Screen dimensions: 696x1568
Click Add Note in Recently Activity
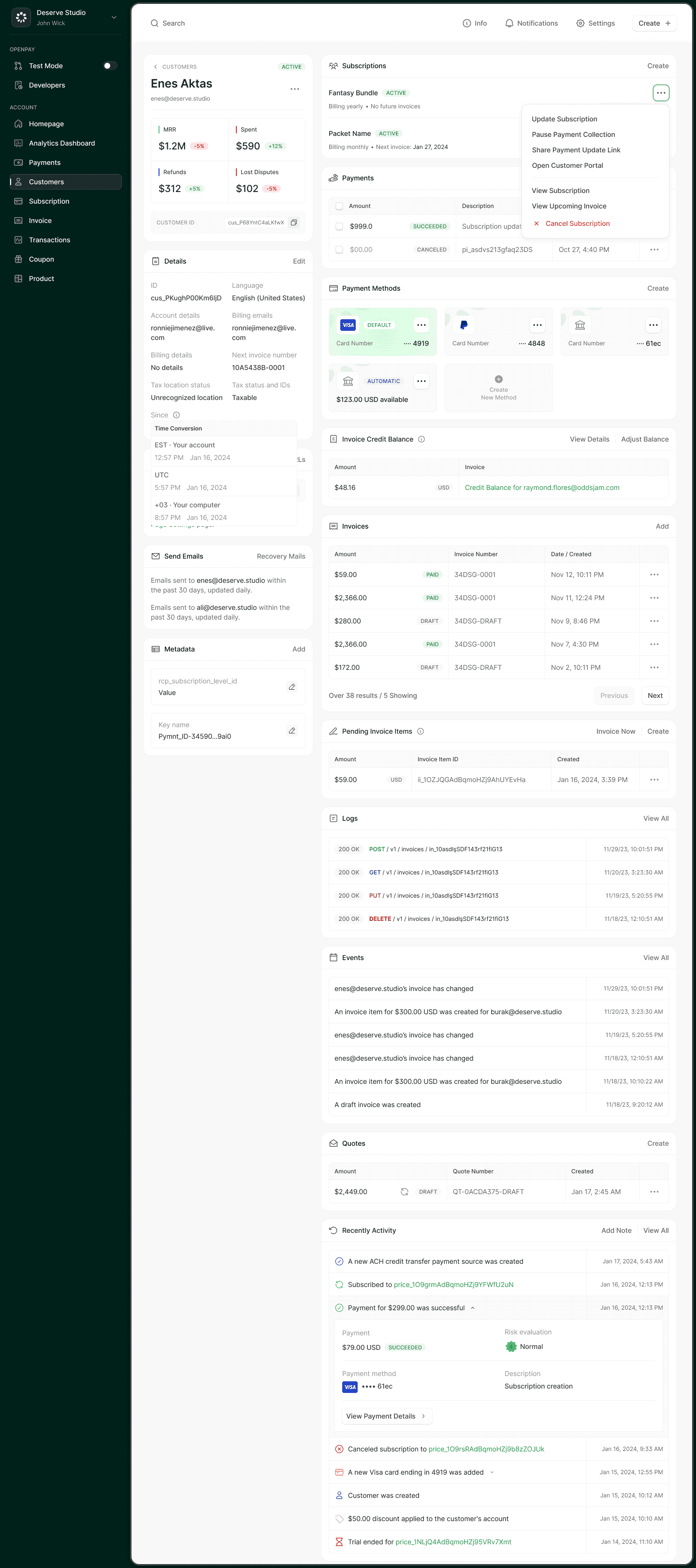616,1231
